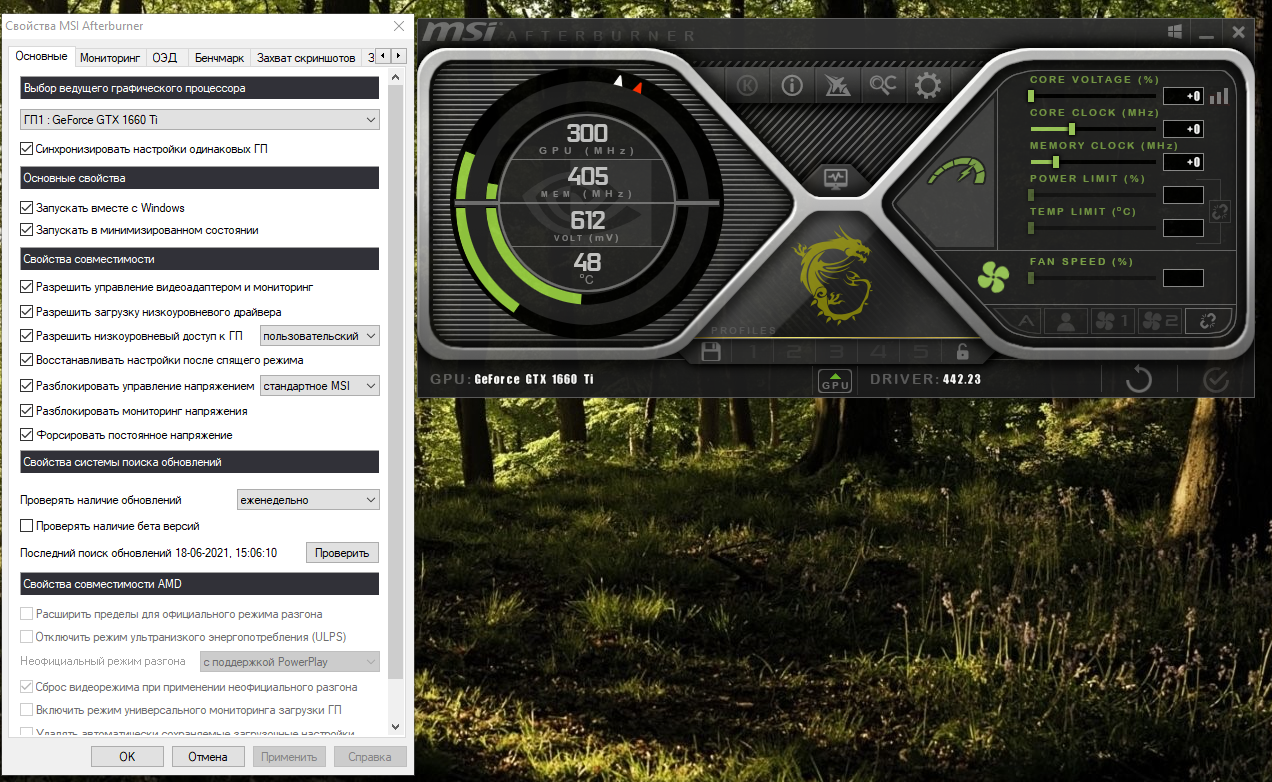Click the green speedometer overclock icon
Viewport: 1272px width, 782px height.
point(956,171)
